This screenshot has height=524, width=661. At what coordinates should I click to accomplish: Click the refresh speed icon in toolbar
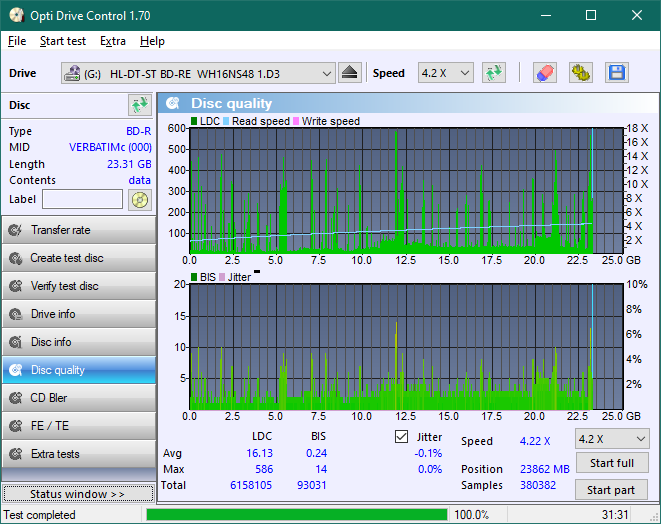click(x=493, y=73)
